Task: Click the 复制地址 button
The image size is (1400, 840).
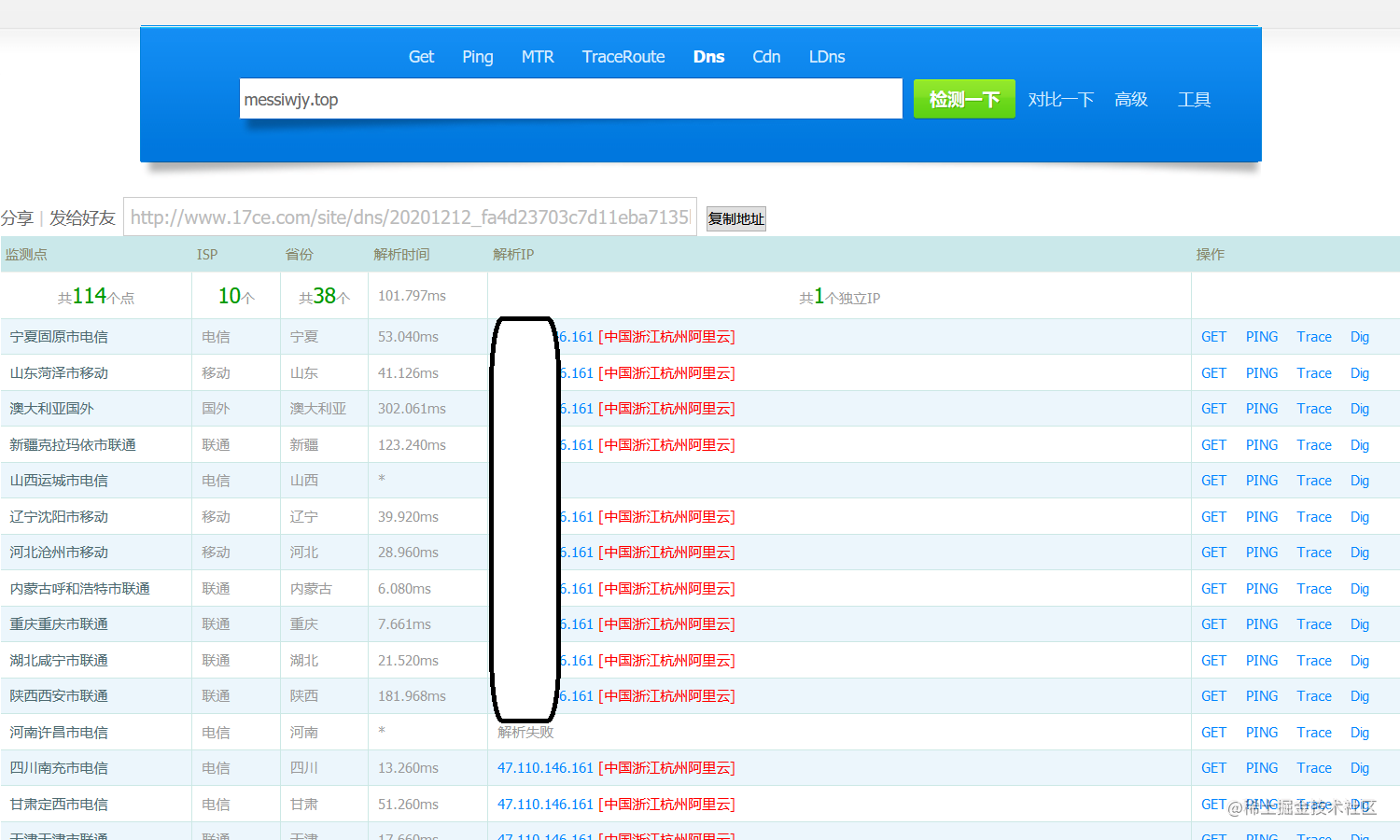Action: [x=735, y=218]
